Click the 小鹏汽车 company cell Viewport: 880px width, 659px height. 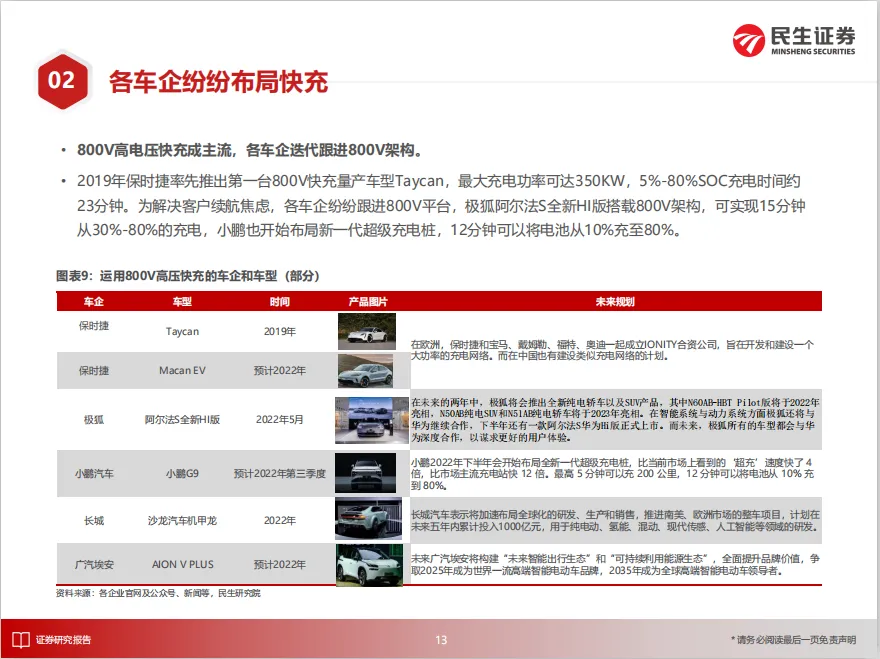coord(94,473)
